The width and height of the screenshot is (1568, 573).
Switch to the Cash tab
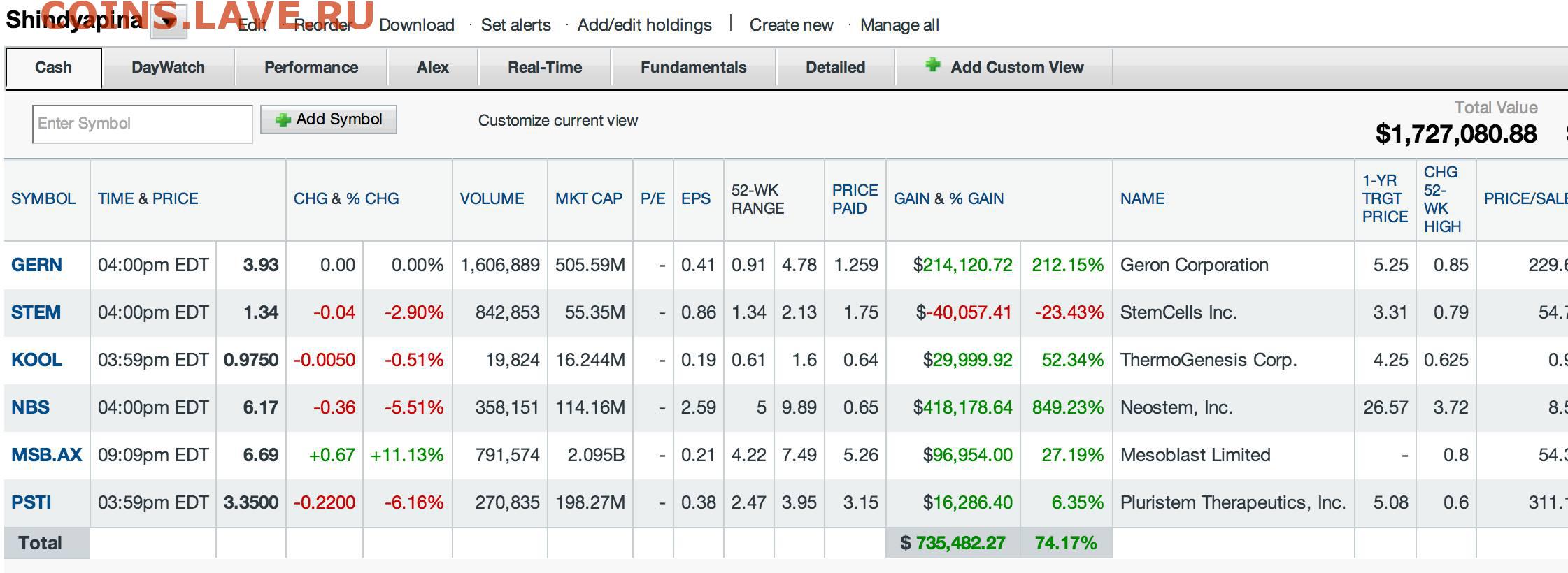click(53, 68)
